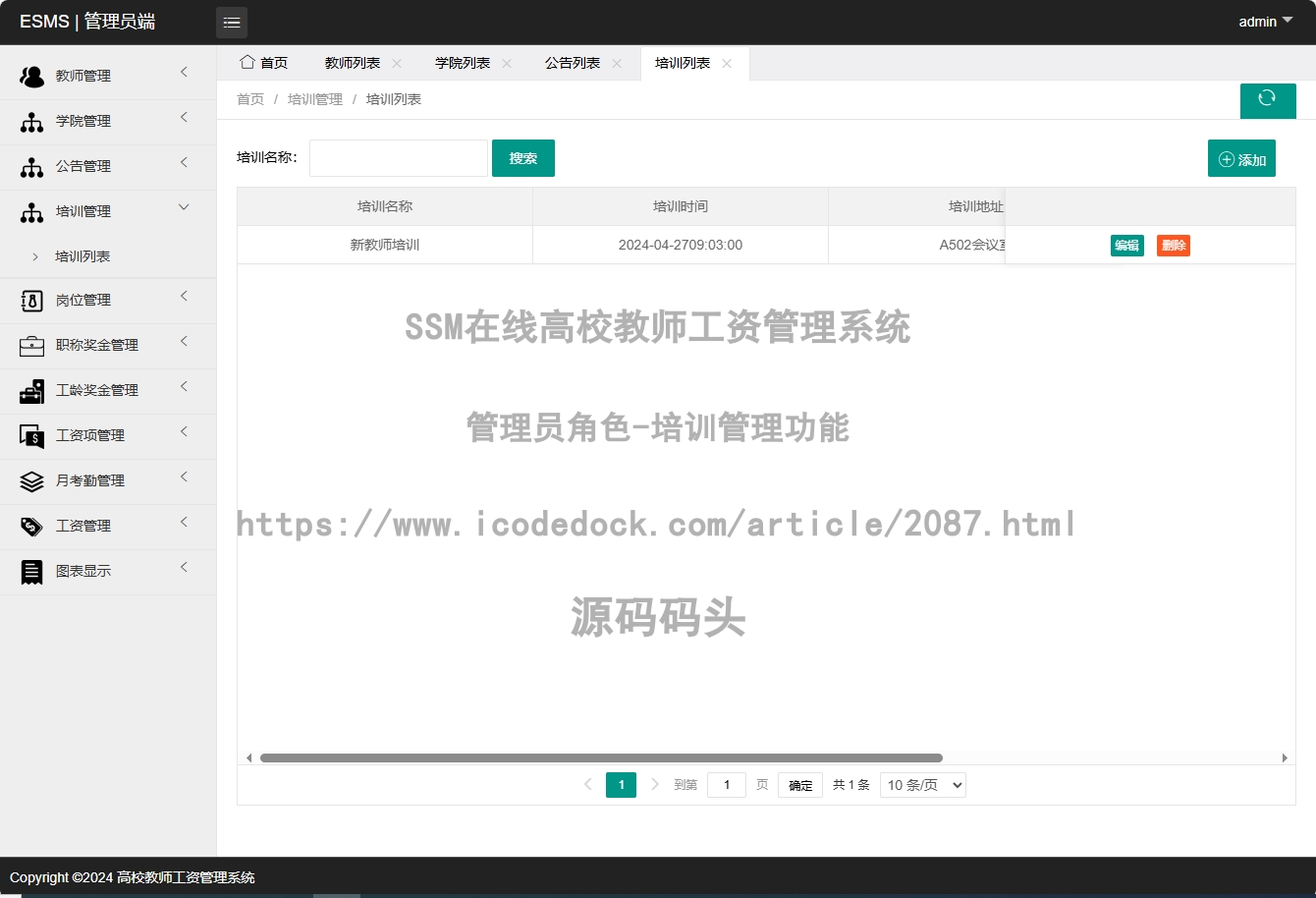Click the 工资项管理 dollar icon
The height and width of the screenshot is (898, 1316).
(32, 436)
